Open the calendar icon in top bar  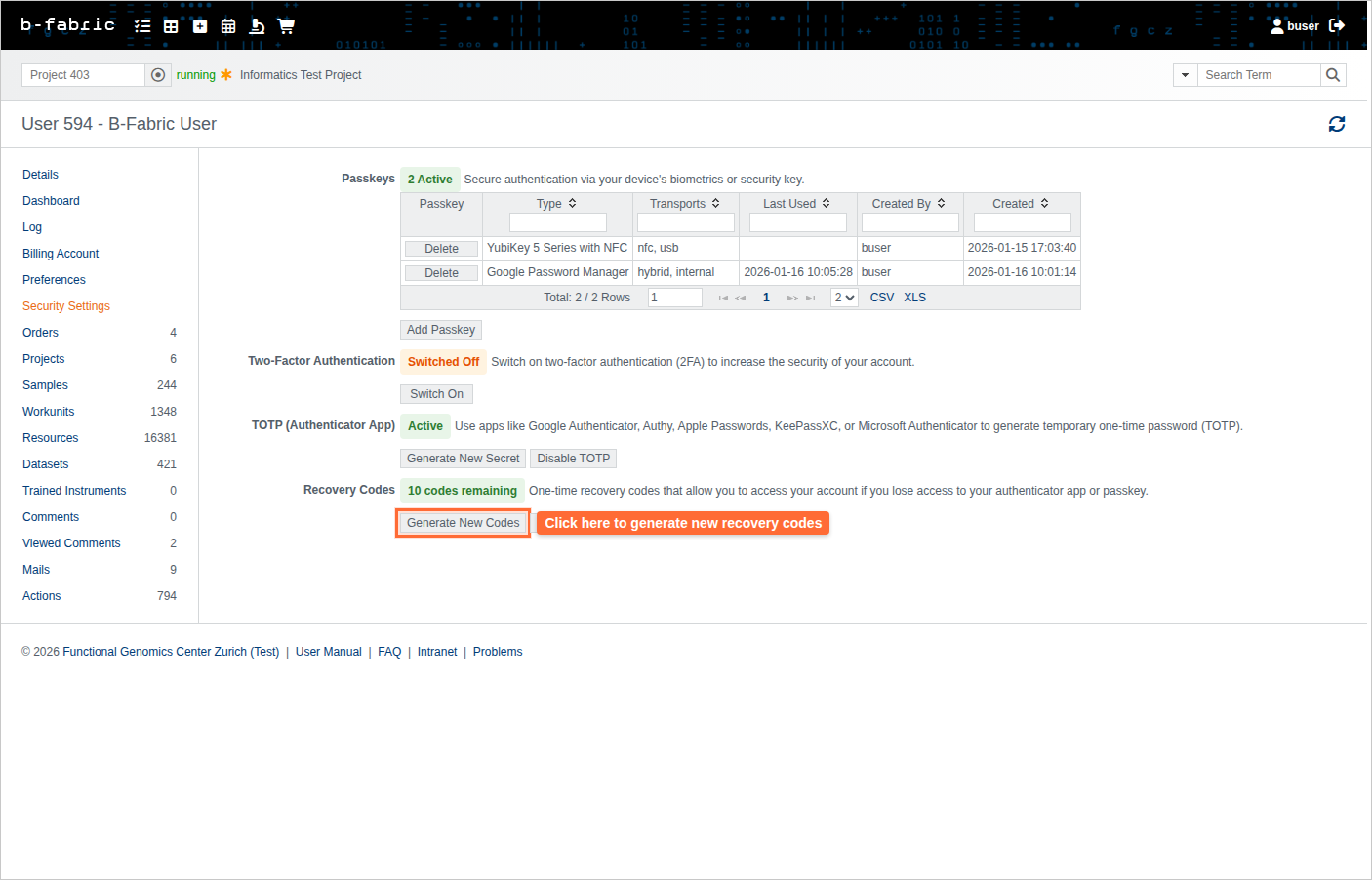click(228, 26)
